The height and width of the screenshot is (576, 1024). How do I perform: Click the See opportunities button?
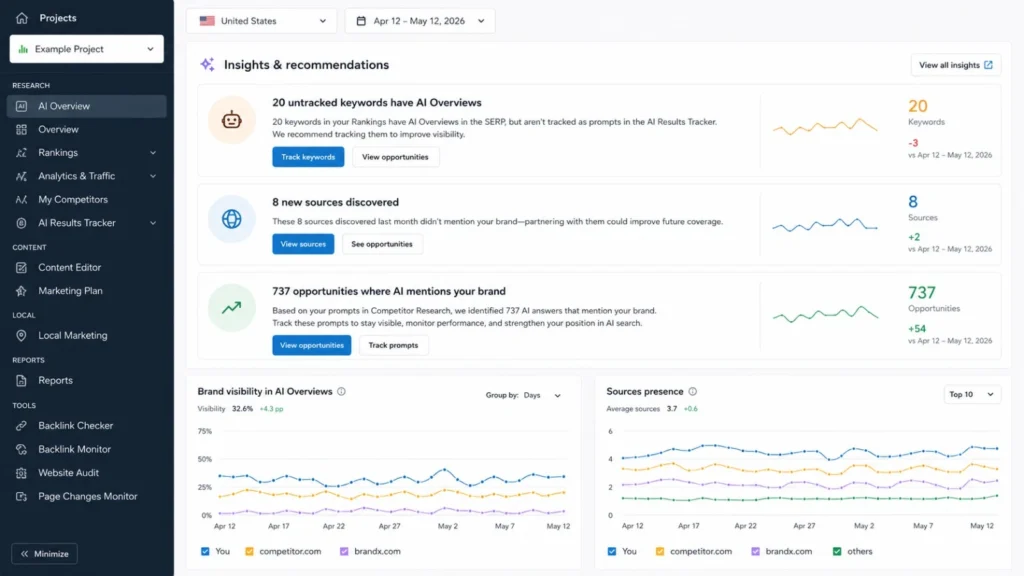point(382,244)
